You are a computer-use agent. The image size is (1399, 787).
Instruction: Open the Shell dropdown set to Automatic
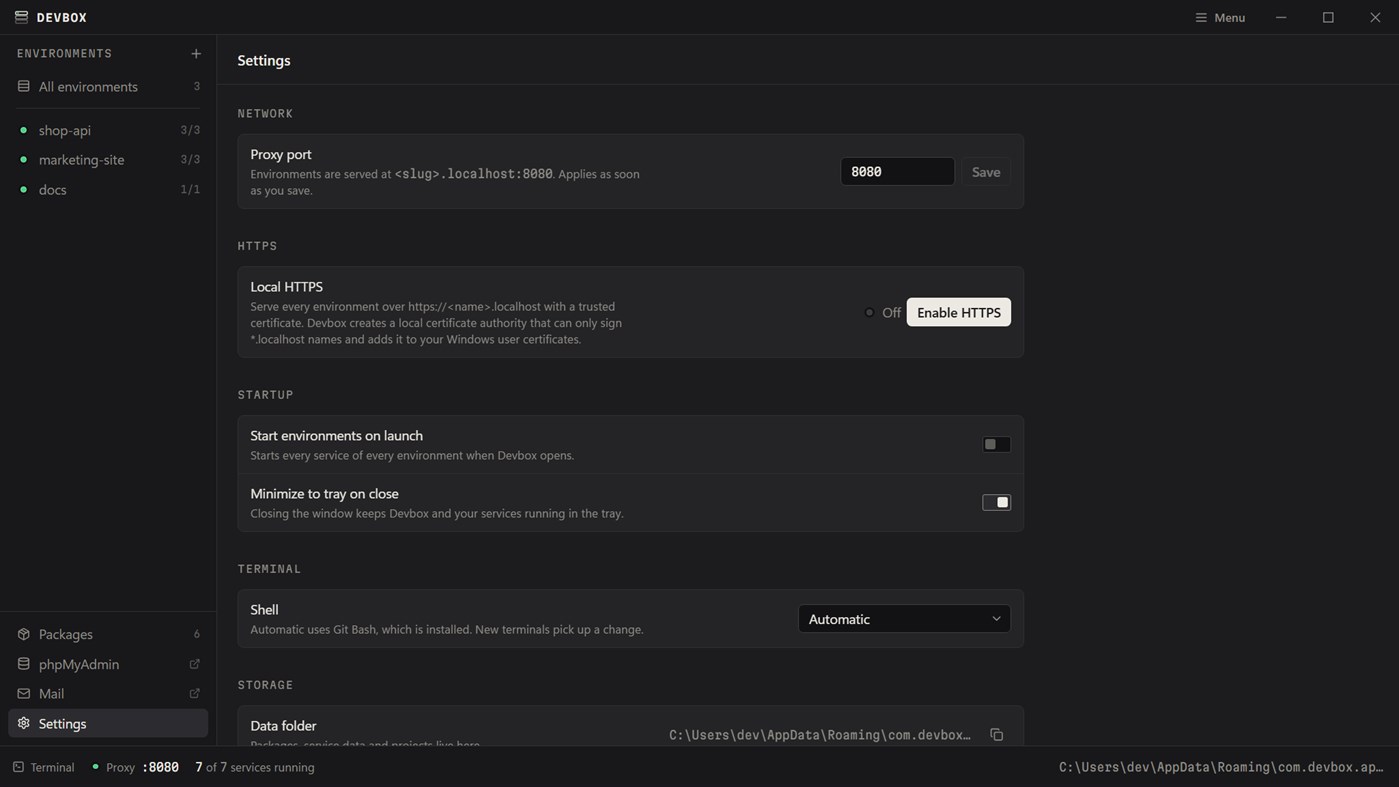[x=904, y=619]
